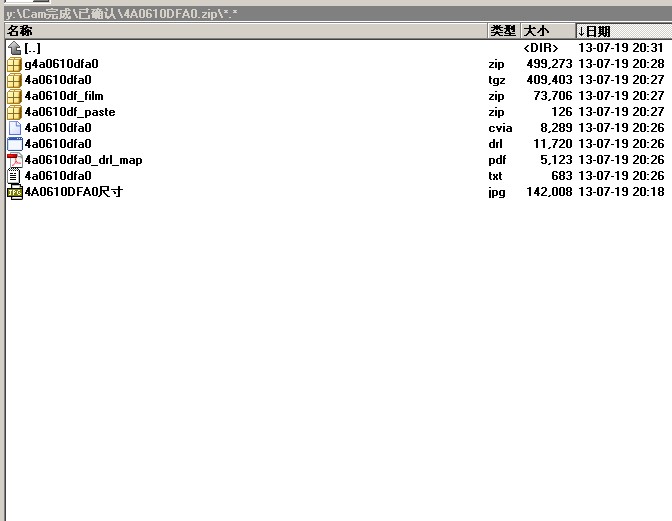The image size is (672, 521).
Task: Click the parent directory up-arrow icon
Action: click(x=15, y=48)
